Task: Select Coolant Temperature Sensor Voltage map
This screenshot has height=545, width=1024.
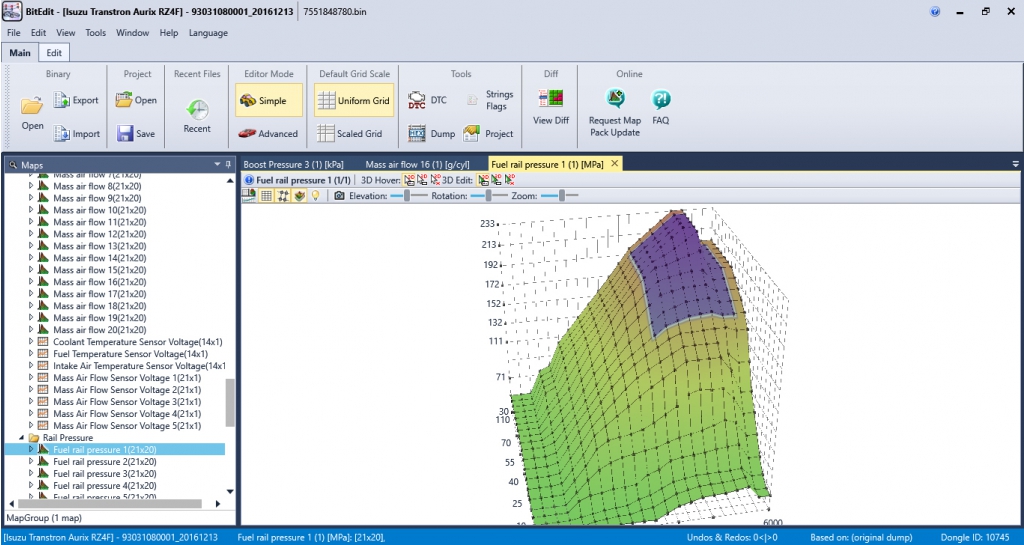Action: pyautogui.click(x=130, y=342)
